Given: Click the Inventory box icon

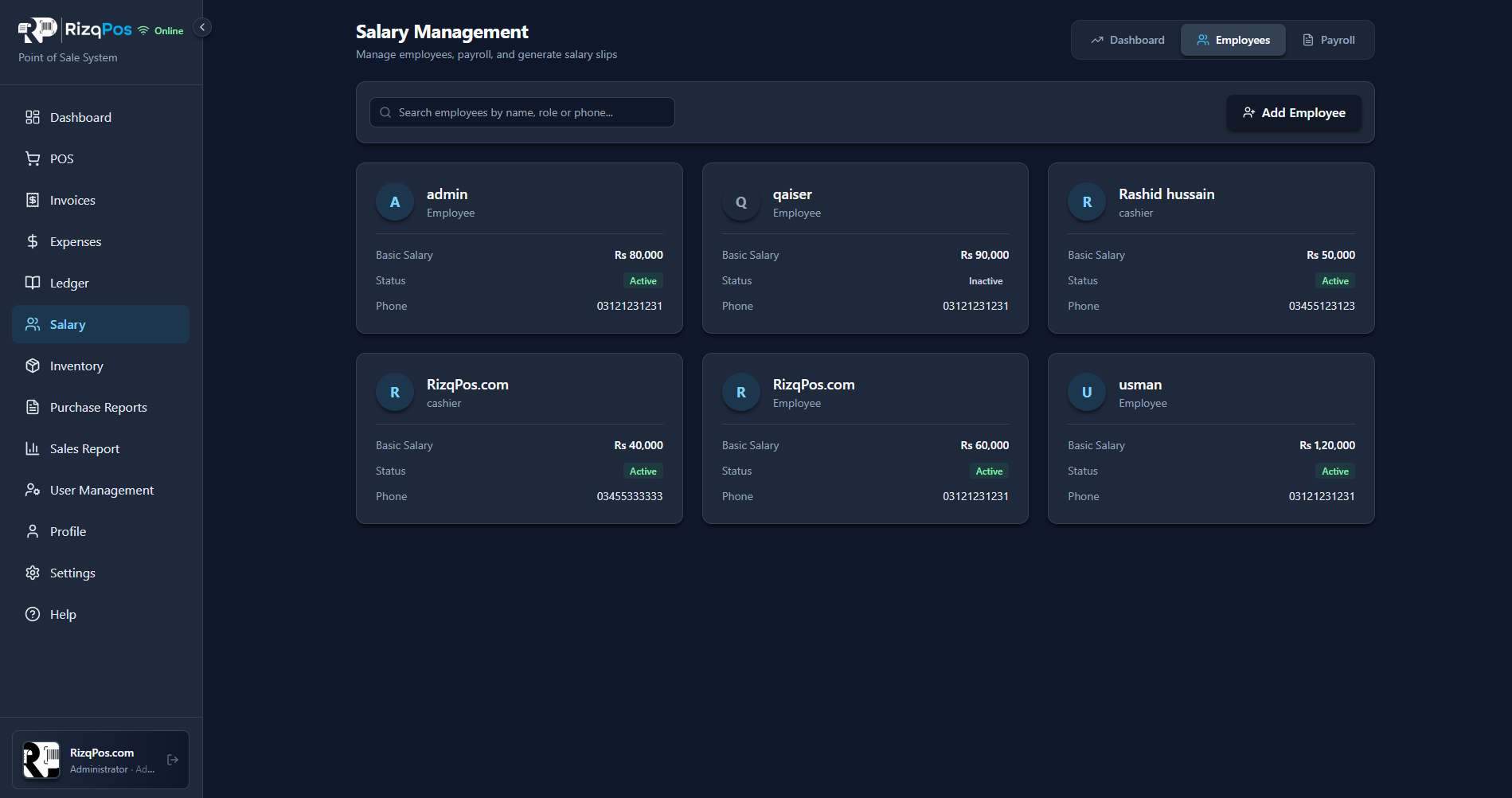Looking at the screenshot, I should click(x=33, y=366).
